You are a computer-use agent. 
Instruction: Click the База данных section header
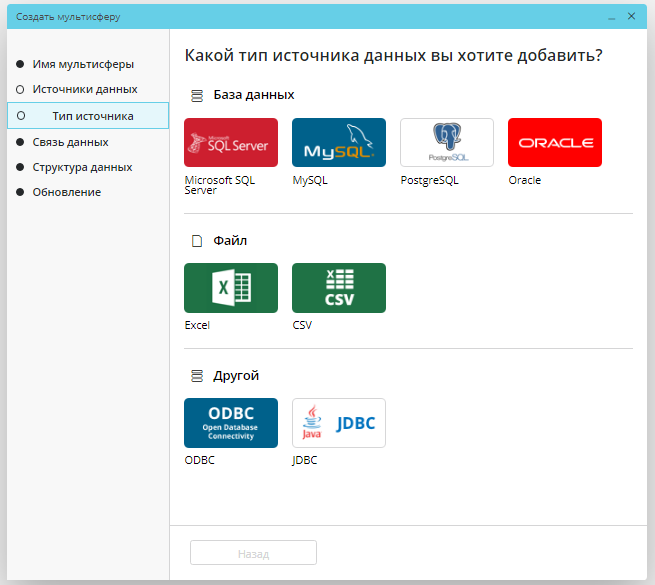(x=253, y=95)
